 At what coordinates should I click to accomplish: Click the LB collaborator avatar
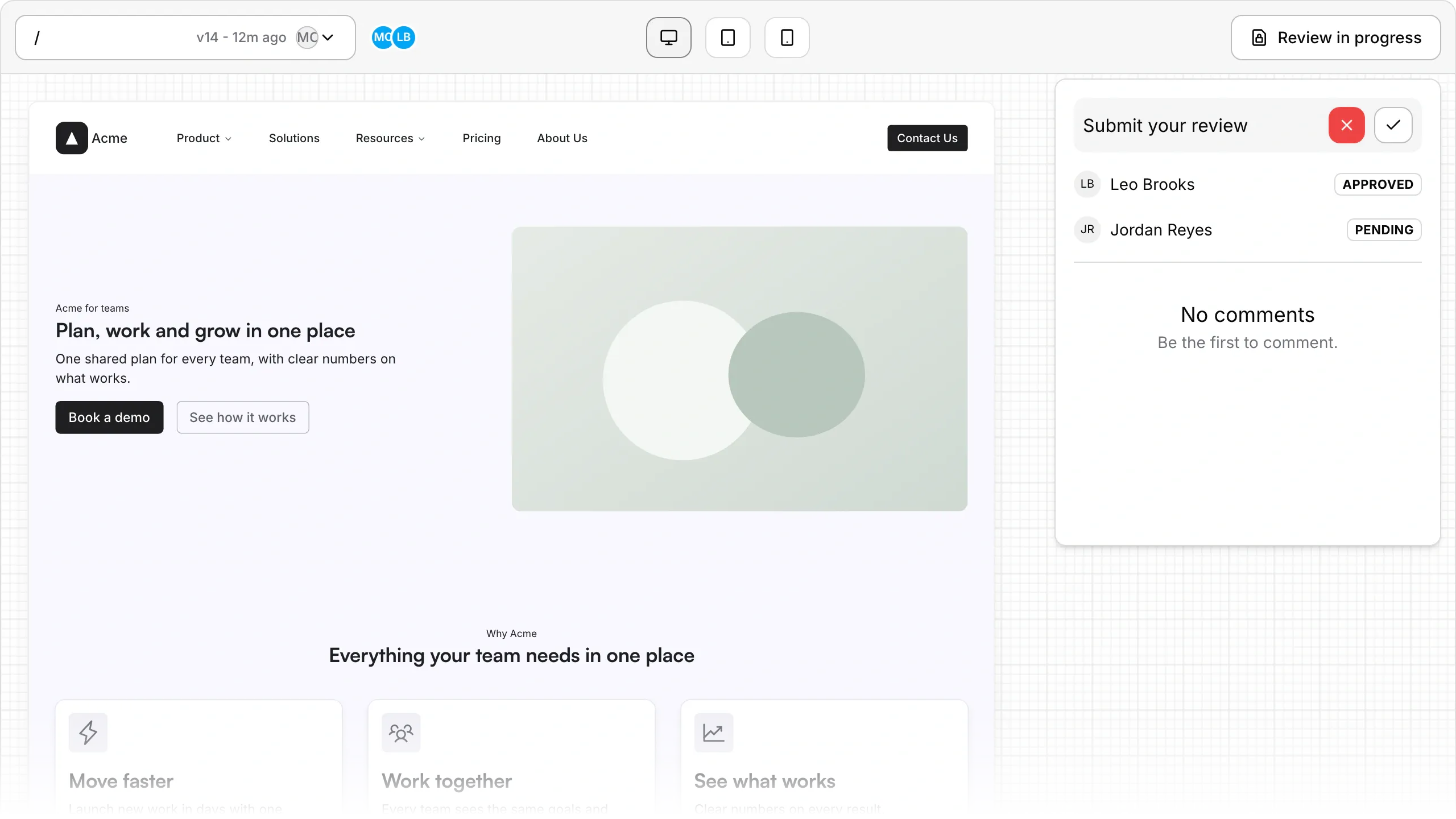[404, 38]
